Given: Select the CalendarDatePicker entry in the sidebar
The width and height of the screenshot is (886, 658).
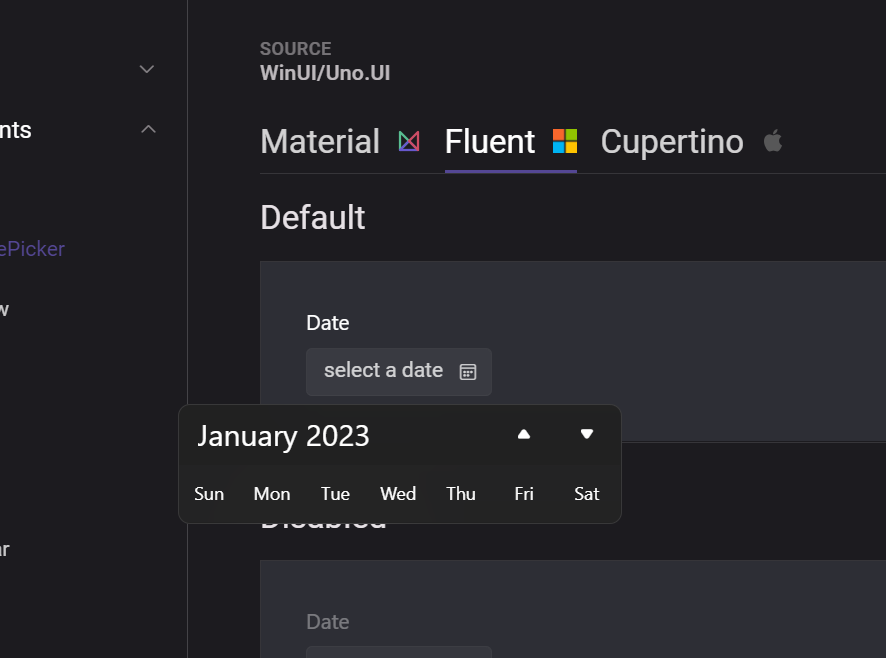Looking at the screenshot, I should pyautogui.click(x=30, y=248).
